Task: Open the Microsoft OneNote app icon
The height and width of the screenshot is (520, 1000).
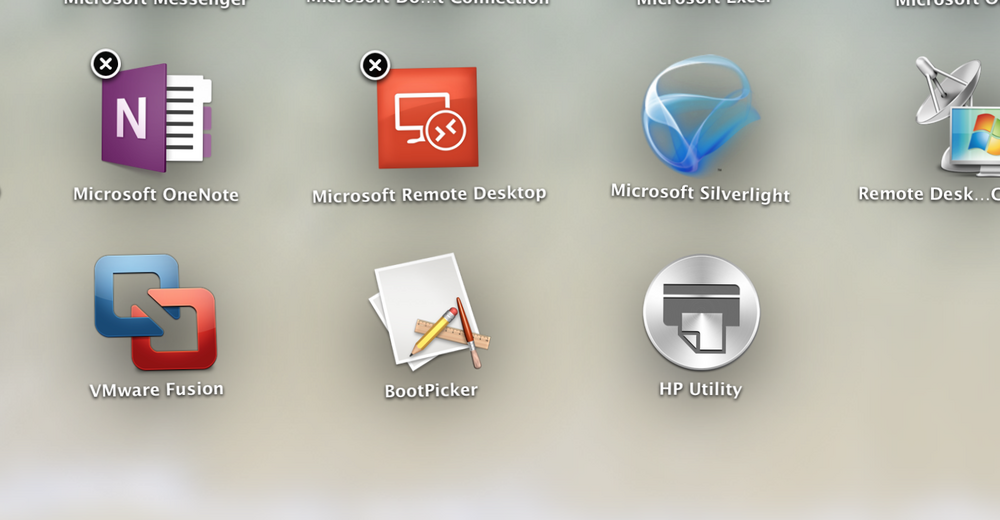Action: [x=157, y=118]
